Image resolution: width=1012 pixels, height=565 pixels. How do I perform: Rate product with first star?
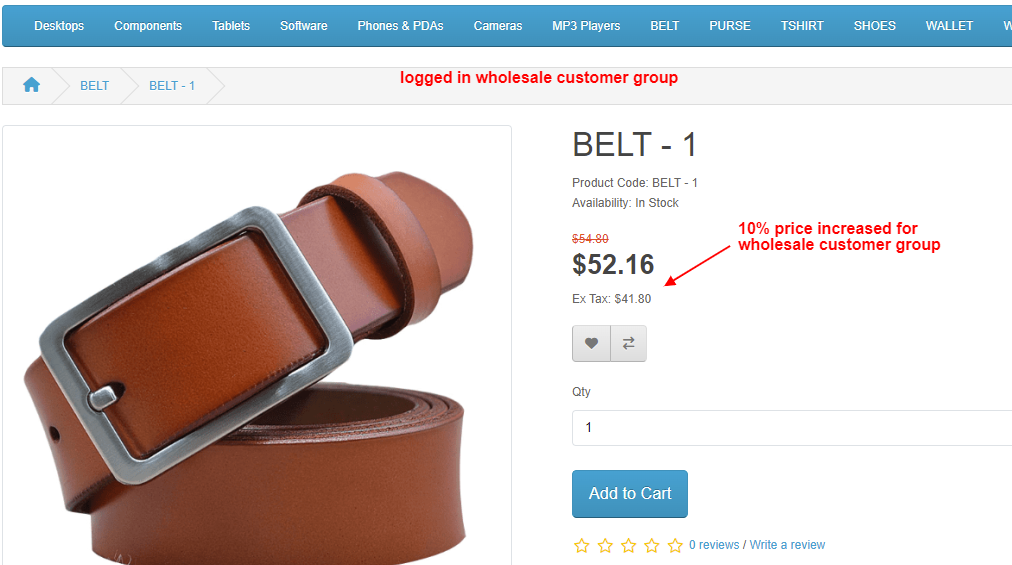click(582, 546)
